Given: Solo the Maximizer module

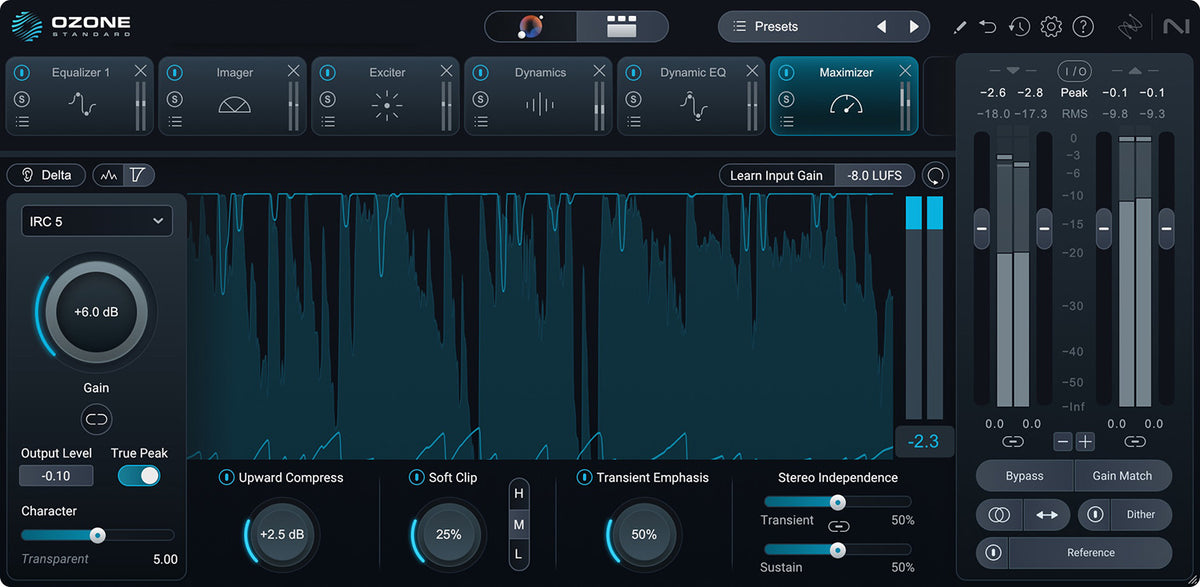Looking at the screenshot, I should click(x=787, y=99).
